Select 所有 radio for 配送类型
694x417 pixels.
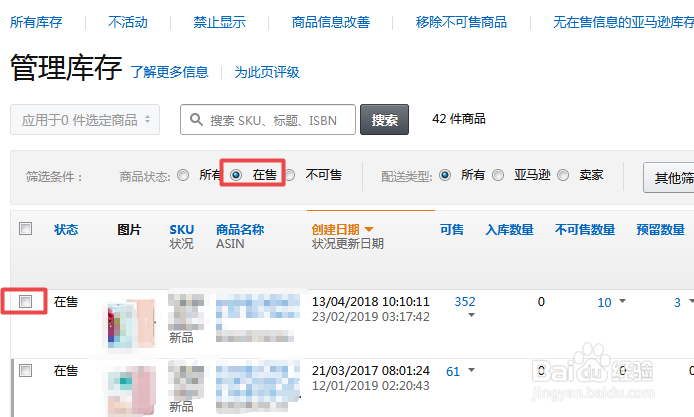point(445,175)
